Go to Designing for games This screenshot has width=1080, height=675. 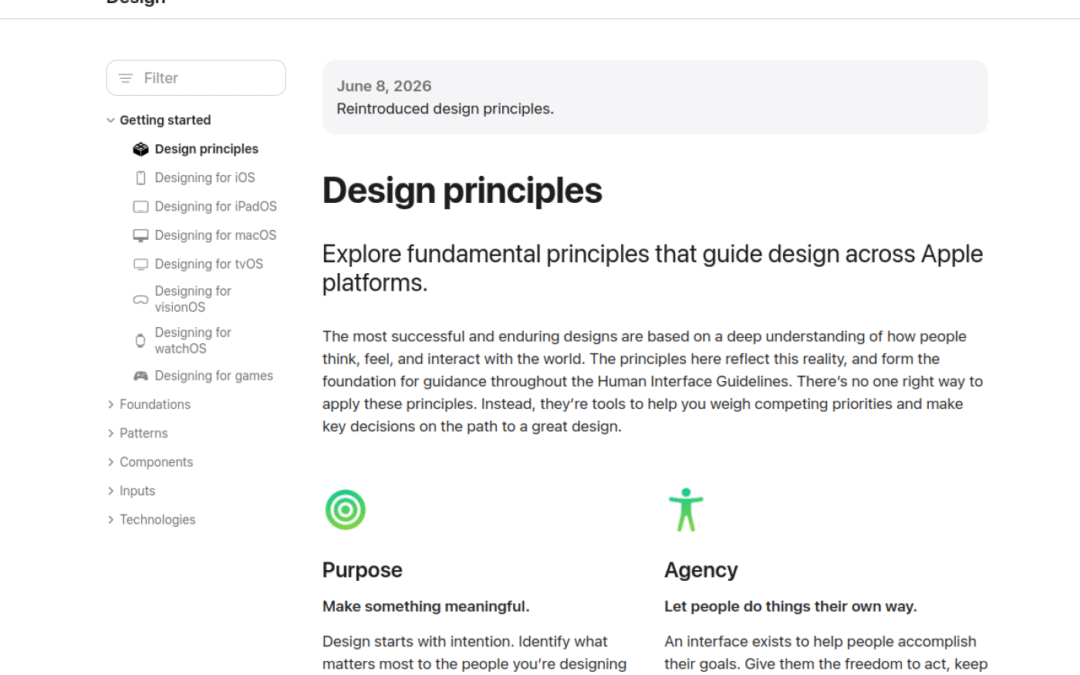[214, 376]
